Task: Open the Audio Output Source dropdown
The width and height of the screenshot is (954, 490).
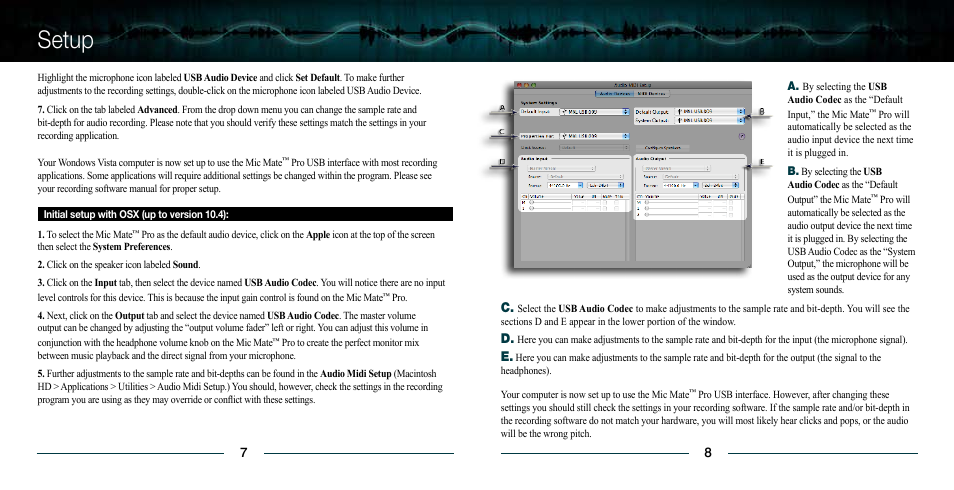Action: (701, 177)
